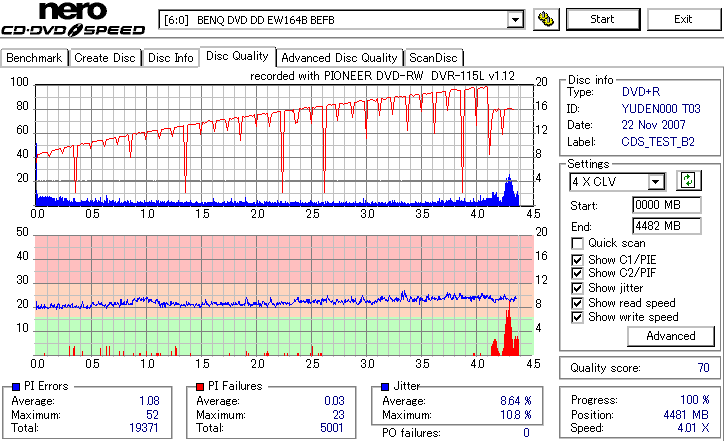Click Jitter average 8.64 %

coord(516,401)
